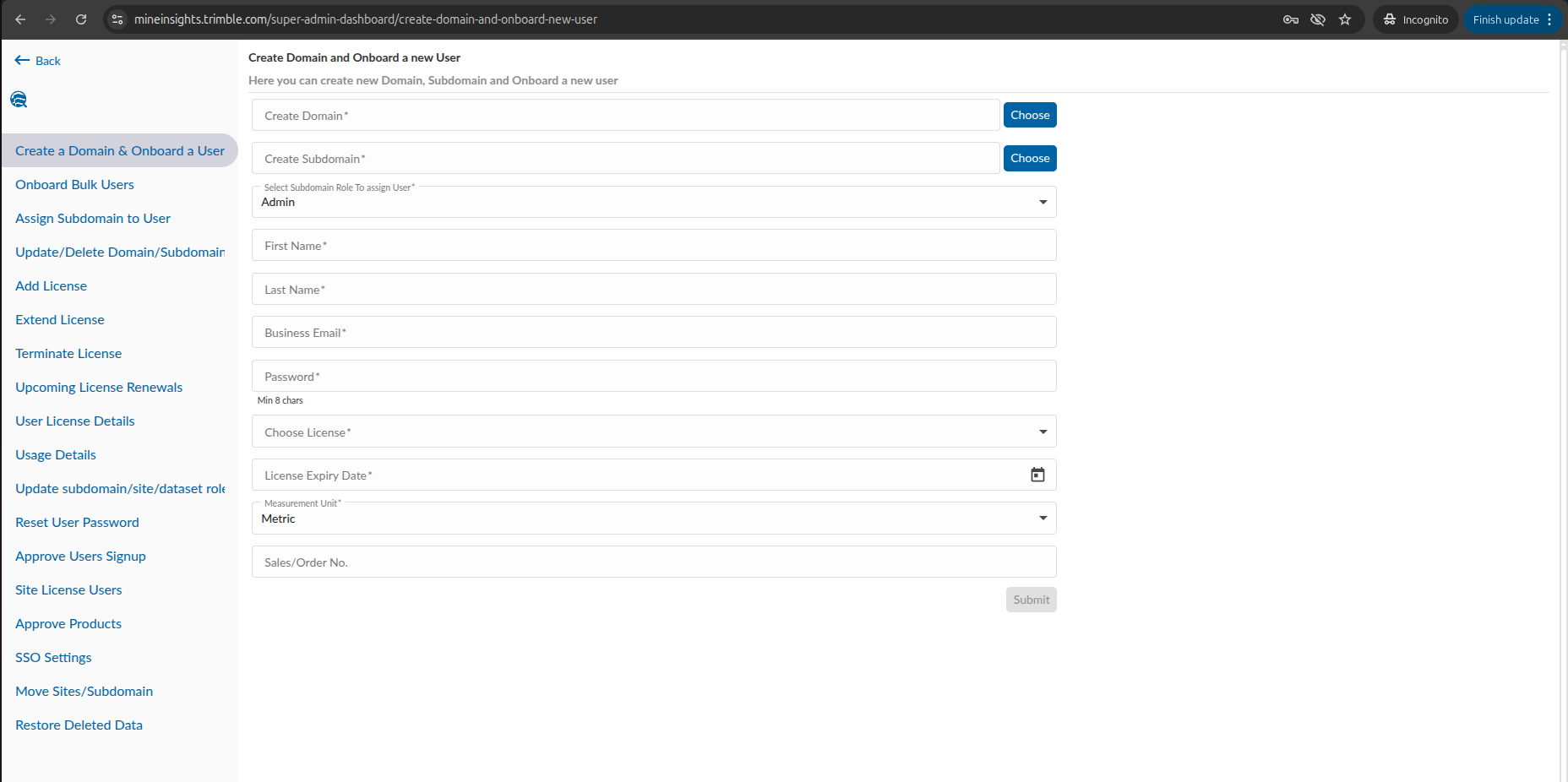
Task: Open the License Expiry Date calendar icon
Action: (x=1037, y=475)
